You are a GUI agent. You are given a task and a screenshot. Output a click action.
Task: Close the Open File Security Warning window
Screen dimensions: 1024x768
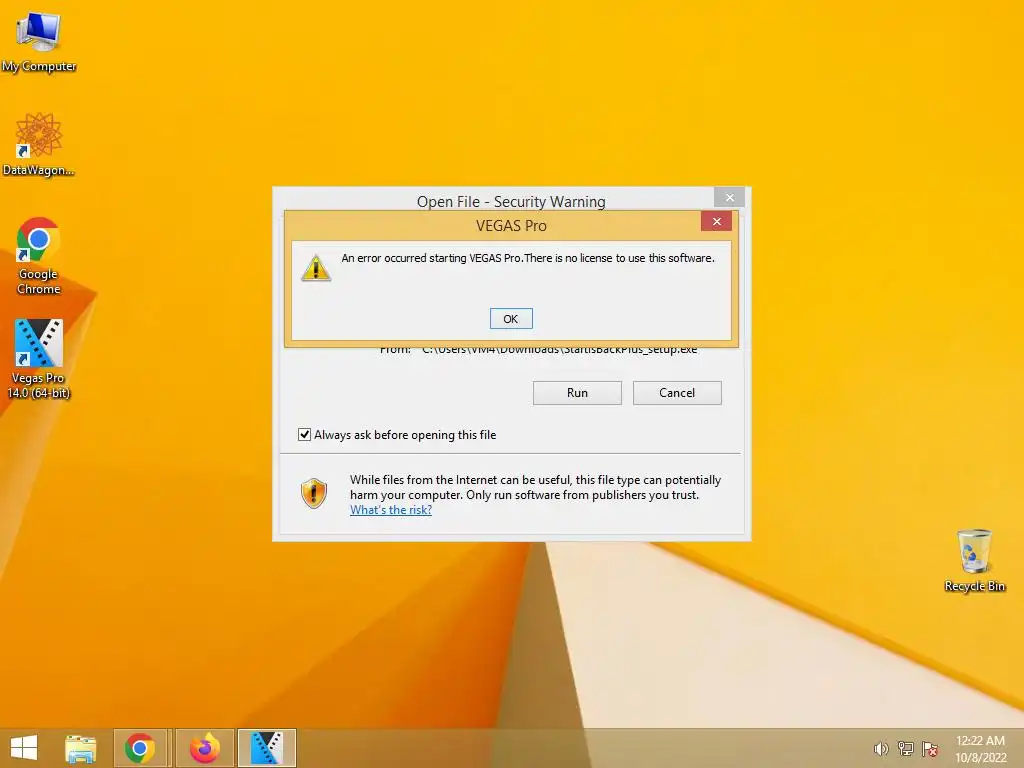pyautogui.click(x=729, y=197)
